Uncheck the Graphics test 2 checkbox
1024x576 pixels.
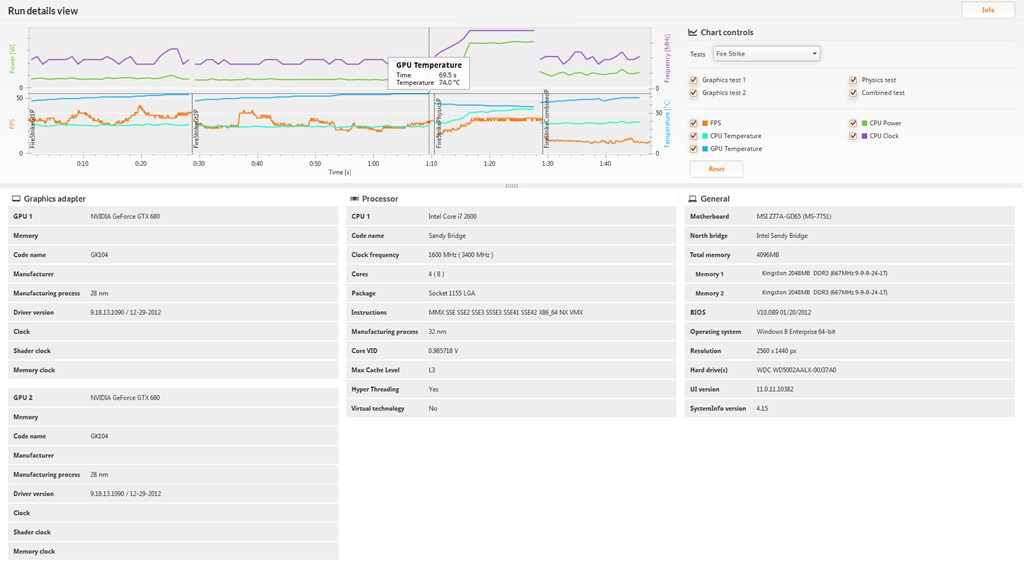click(694, 93)
